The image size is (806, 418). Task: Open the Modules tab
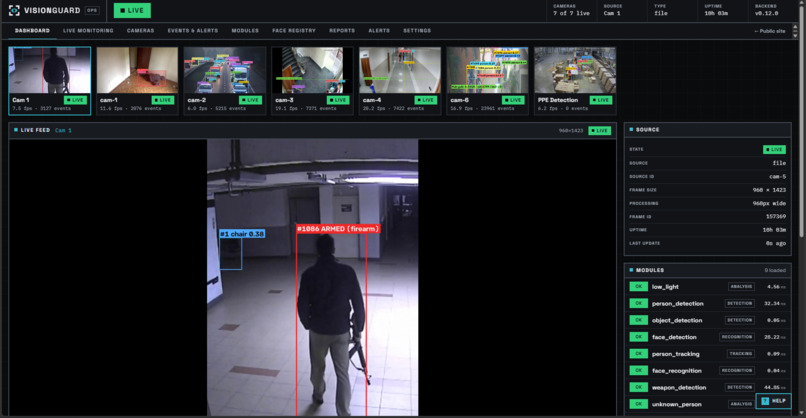pyautogui.click(x=245, y=31)
